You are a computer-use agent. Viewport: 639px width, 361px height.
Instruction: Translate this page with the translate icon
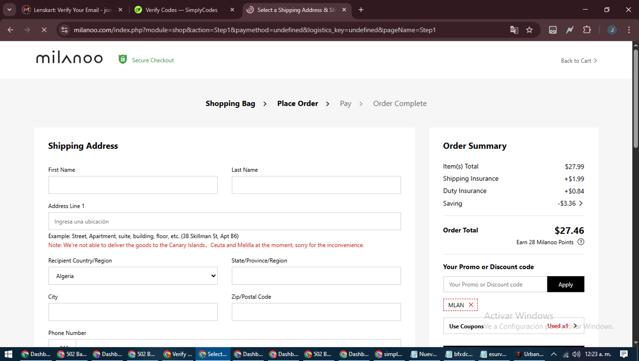pyautogui.click(x=514, y=30)
